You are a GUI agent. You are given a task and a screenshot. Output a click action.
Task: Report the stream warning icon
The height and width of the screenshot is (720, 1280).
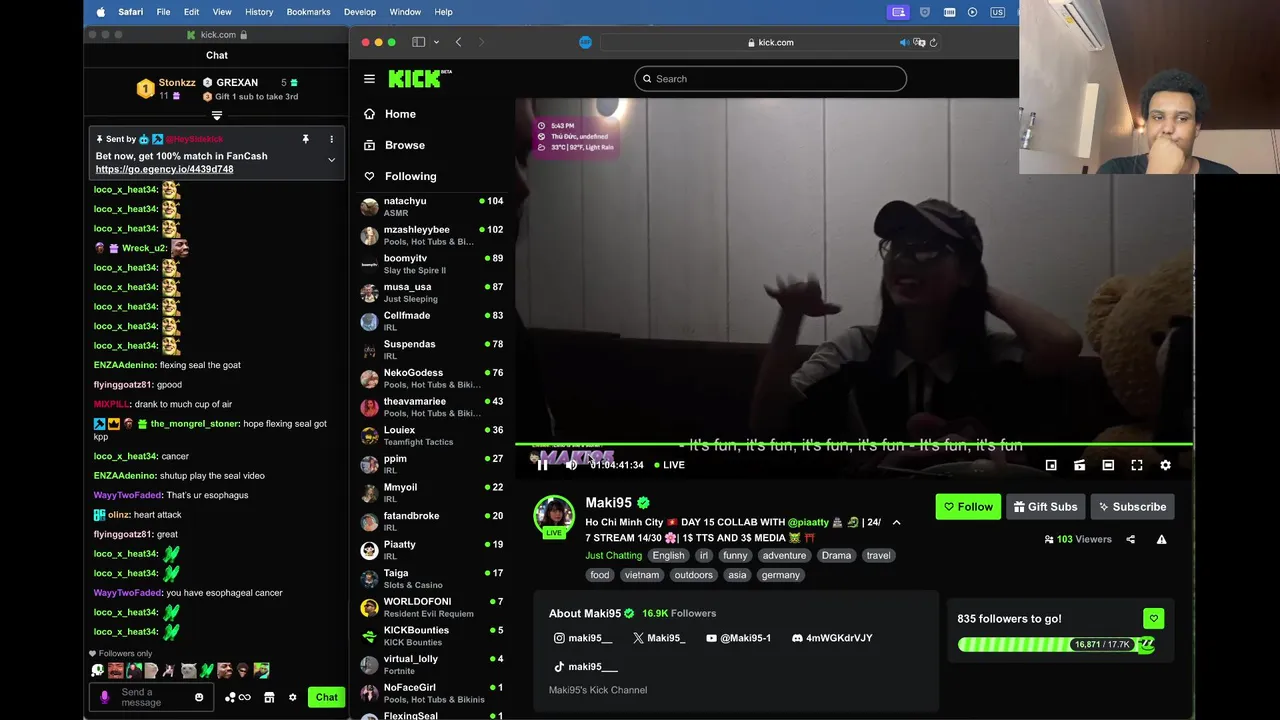[x=1161, y=539]
